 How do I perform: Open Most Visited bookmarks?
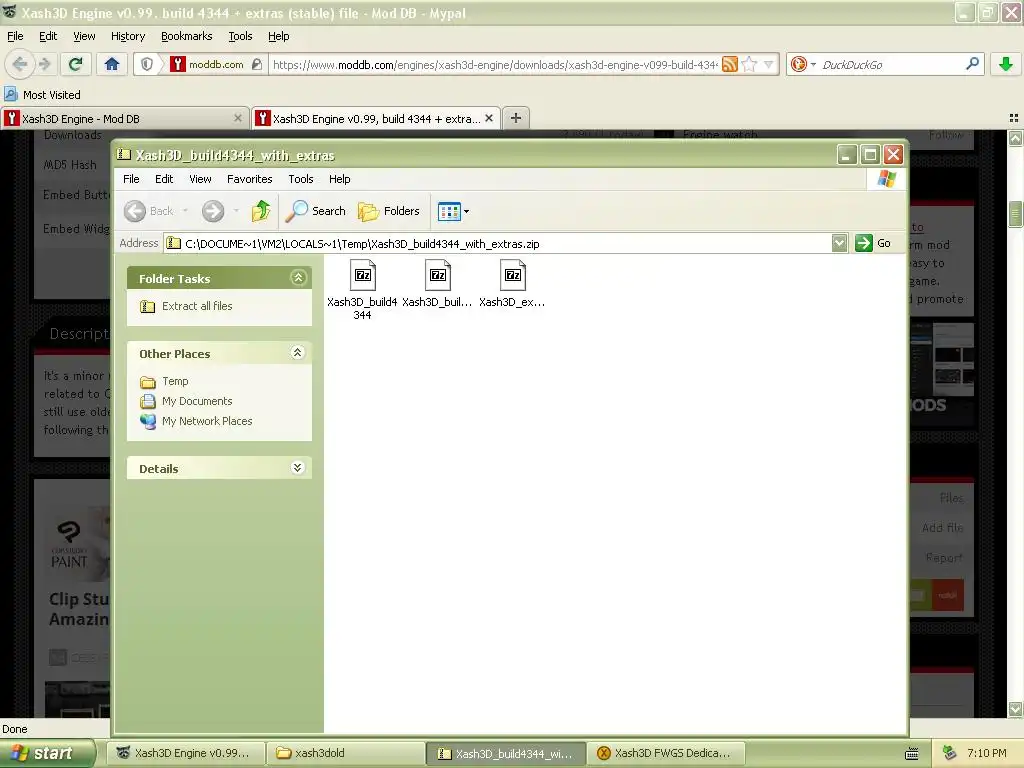42,95
